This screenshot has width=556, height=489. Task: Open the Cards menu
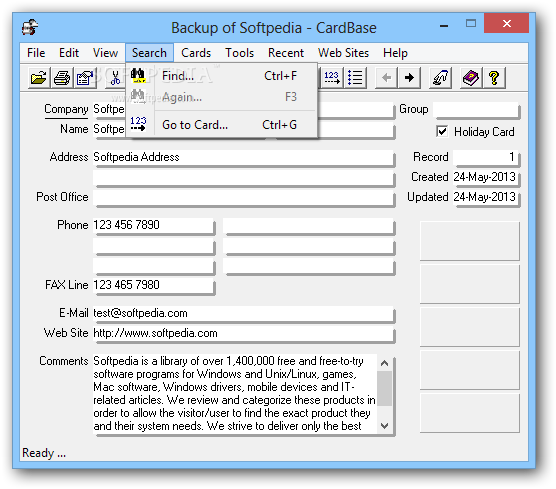[x=196, y=53]
